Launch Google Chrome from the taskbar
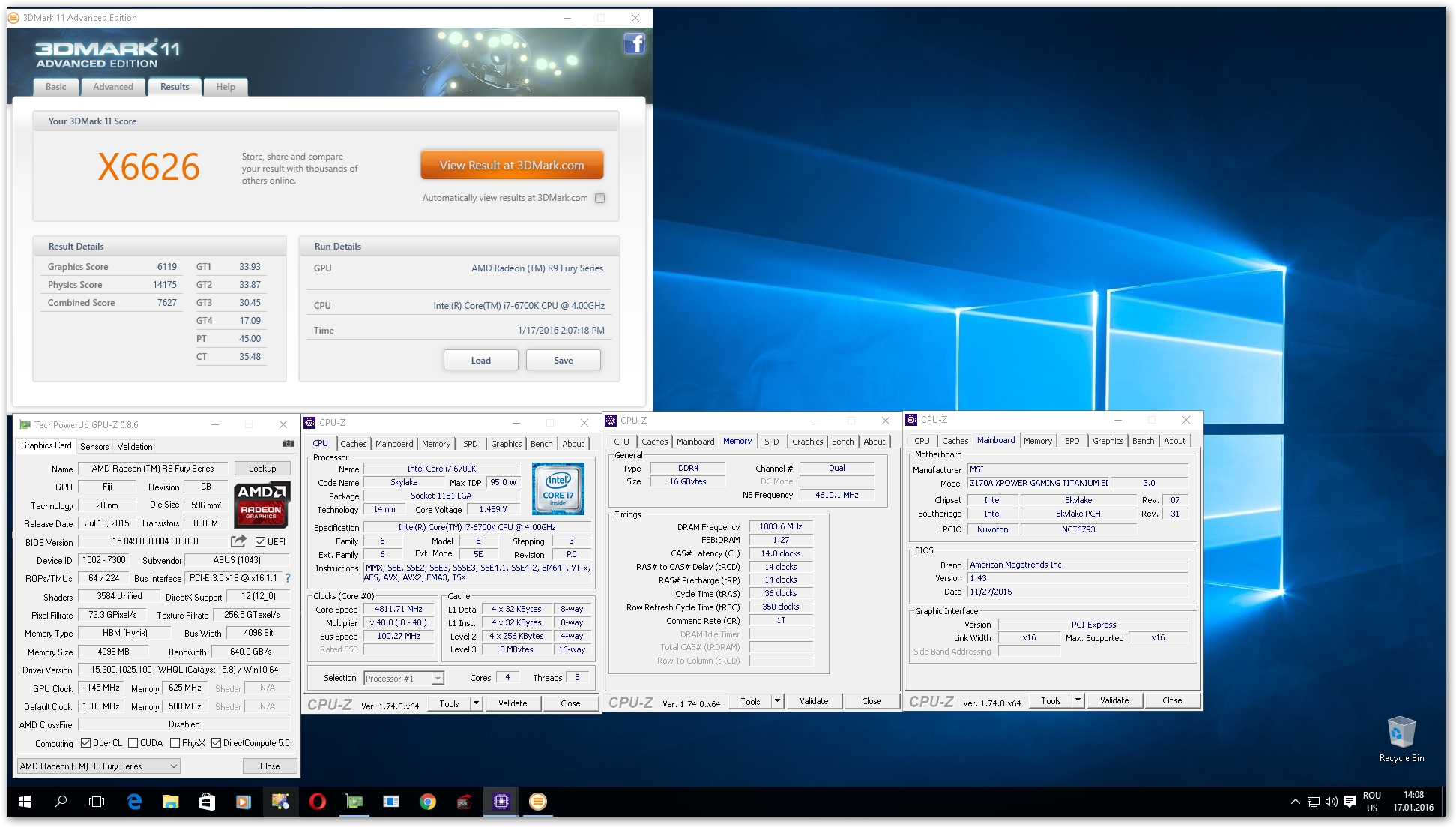Viewport: 1456px width, 827px height. click(427, 802)
